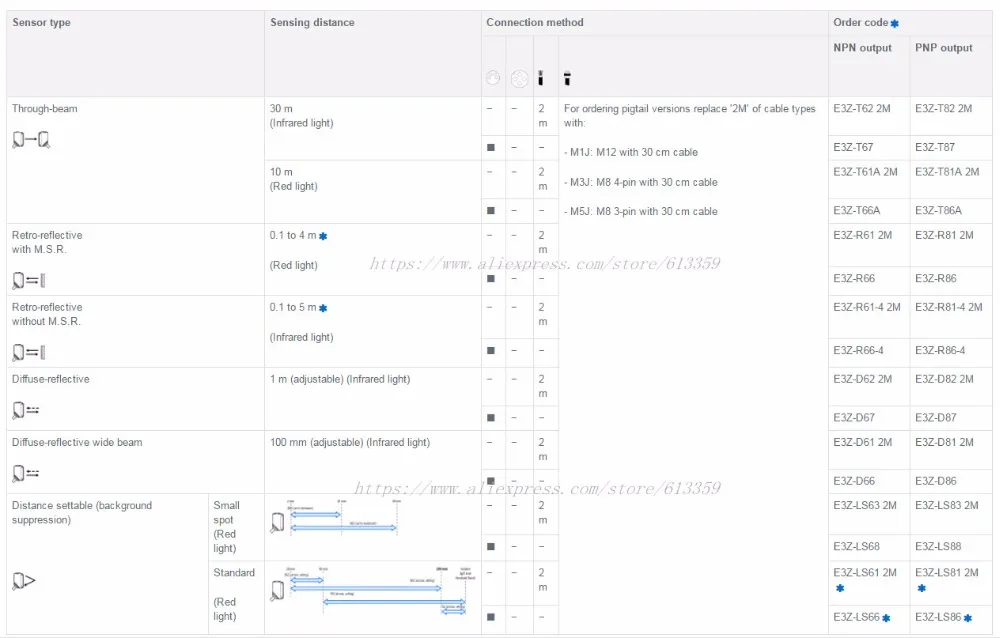Select order code E3Z-R61-4 2M
The width and height of the screenshot is (1000, 638).
867,308
